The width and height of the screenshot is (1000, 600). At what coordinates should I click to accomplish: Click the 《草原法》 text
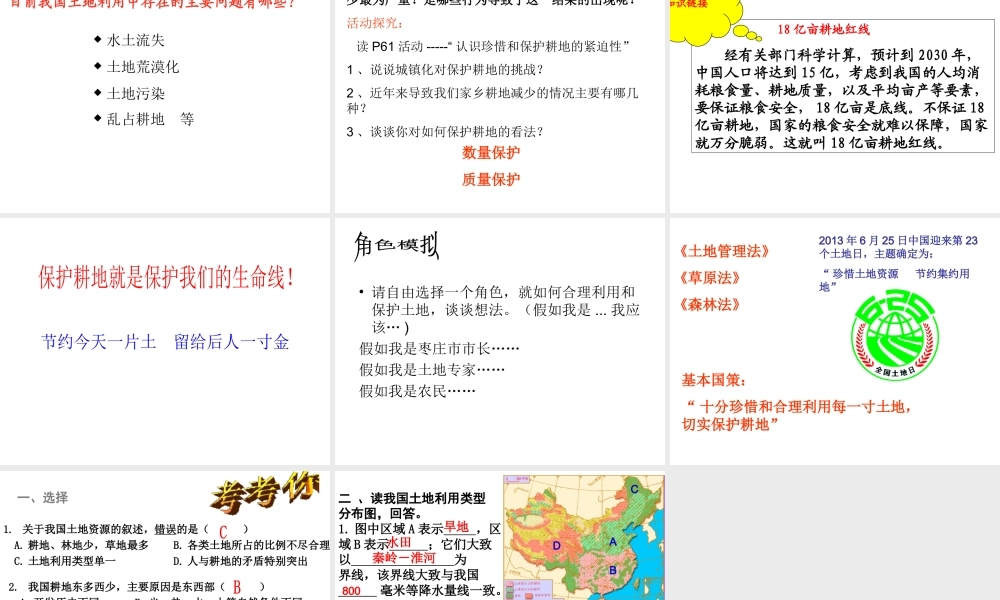pos(710,278)
